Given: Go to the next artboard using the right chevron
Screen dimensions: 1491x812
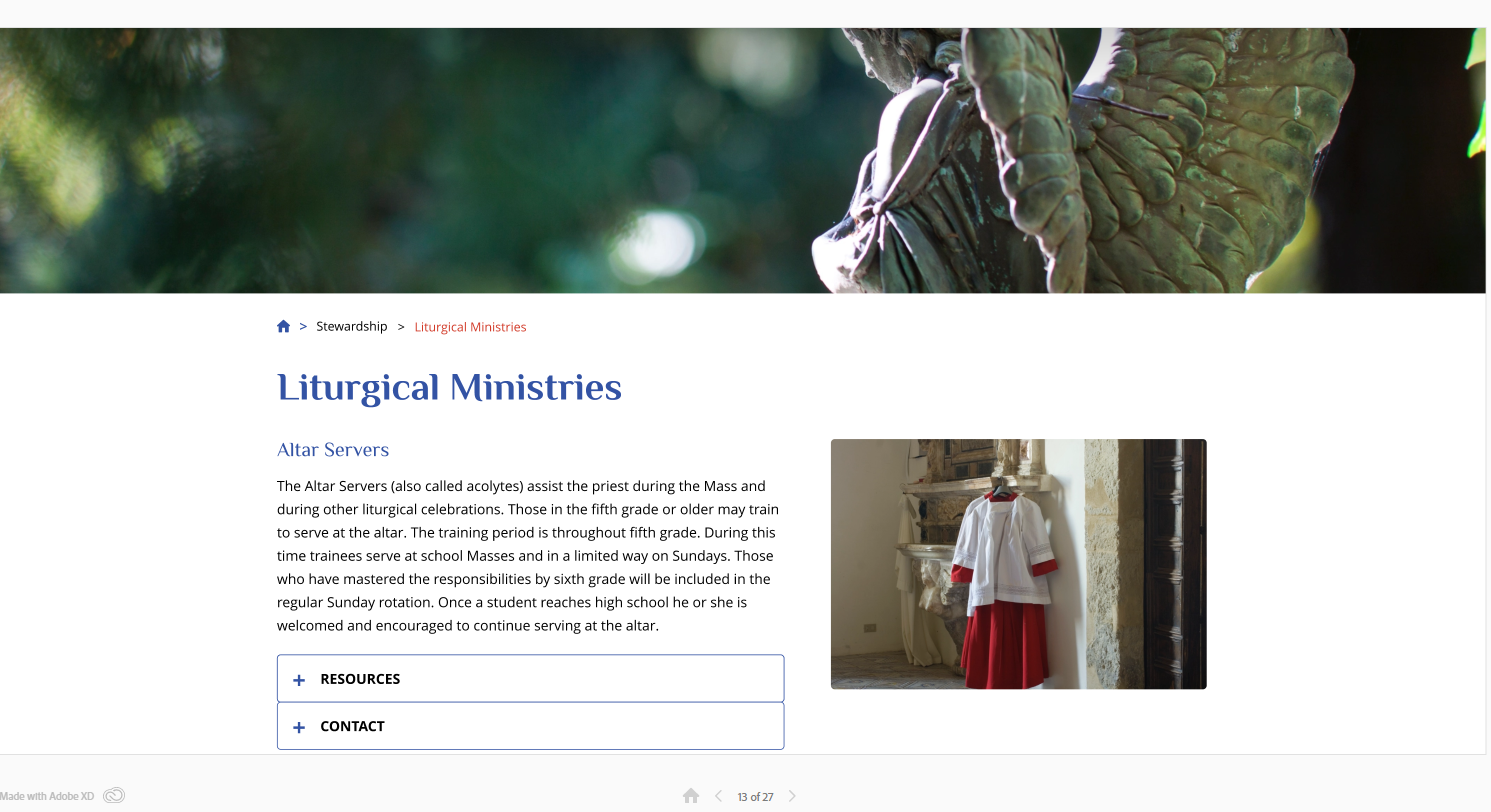Looking at the screenshot, I should 792,796.
